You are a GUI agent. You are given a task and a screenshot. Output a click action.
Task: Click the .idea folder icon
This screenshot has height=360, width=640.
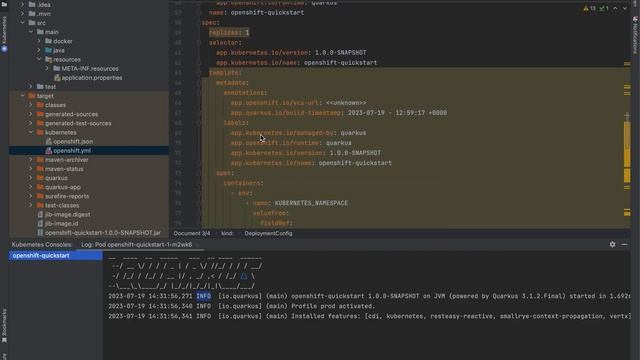(32, 4)
